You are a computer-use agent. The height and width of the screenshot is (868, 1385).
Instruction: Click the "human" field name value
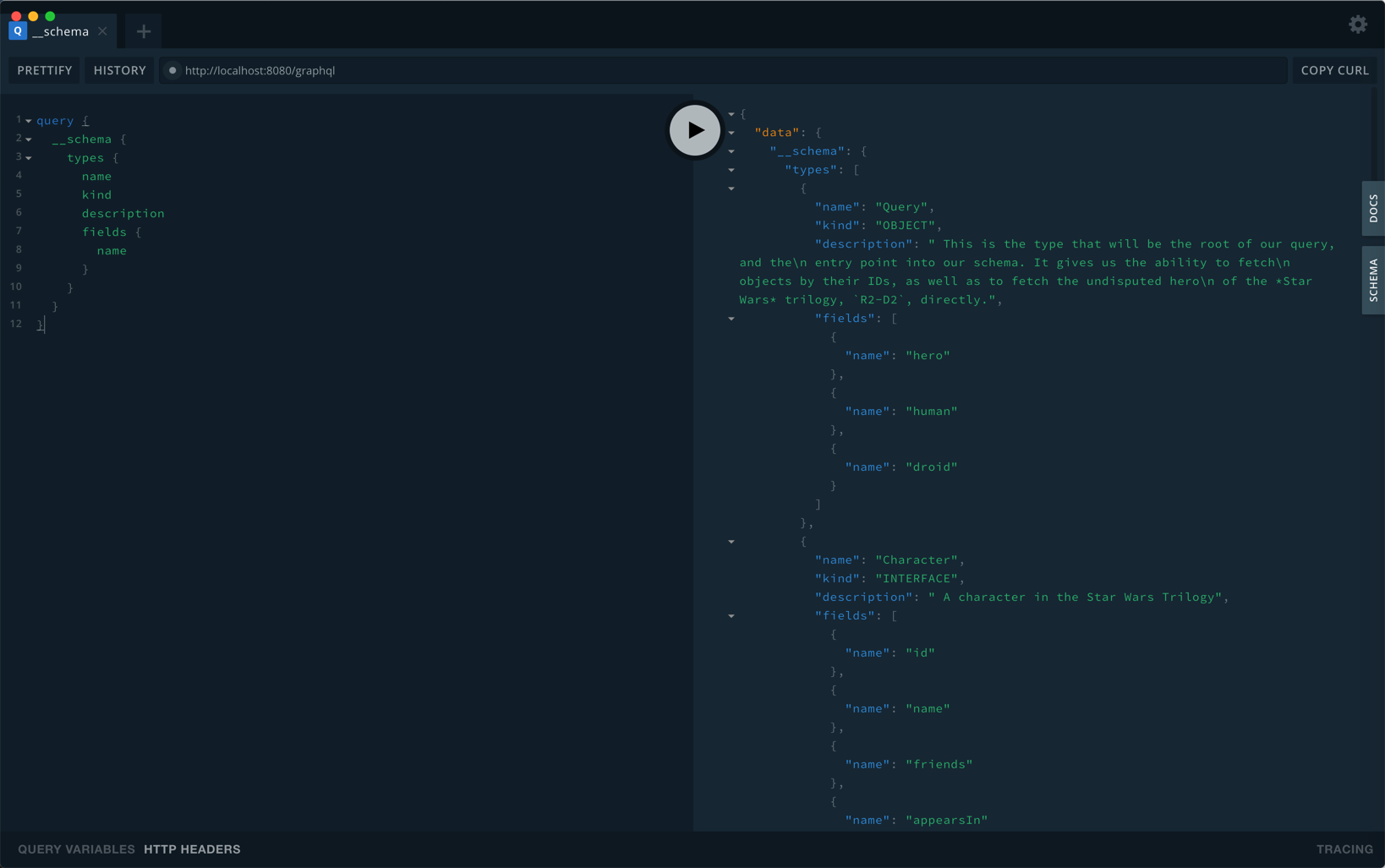(931, 412)
